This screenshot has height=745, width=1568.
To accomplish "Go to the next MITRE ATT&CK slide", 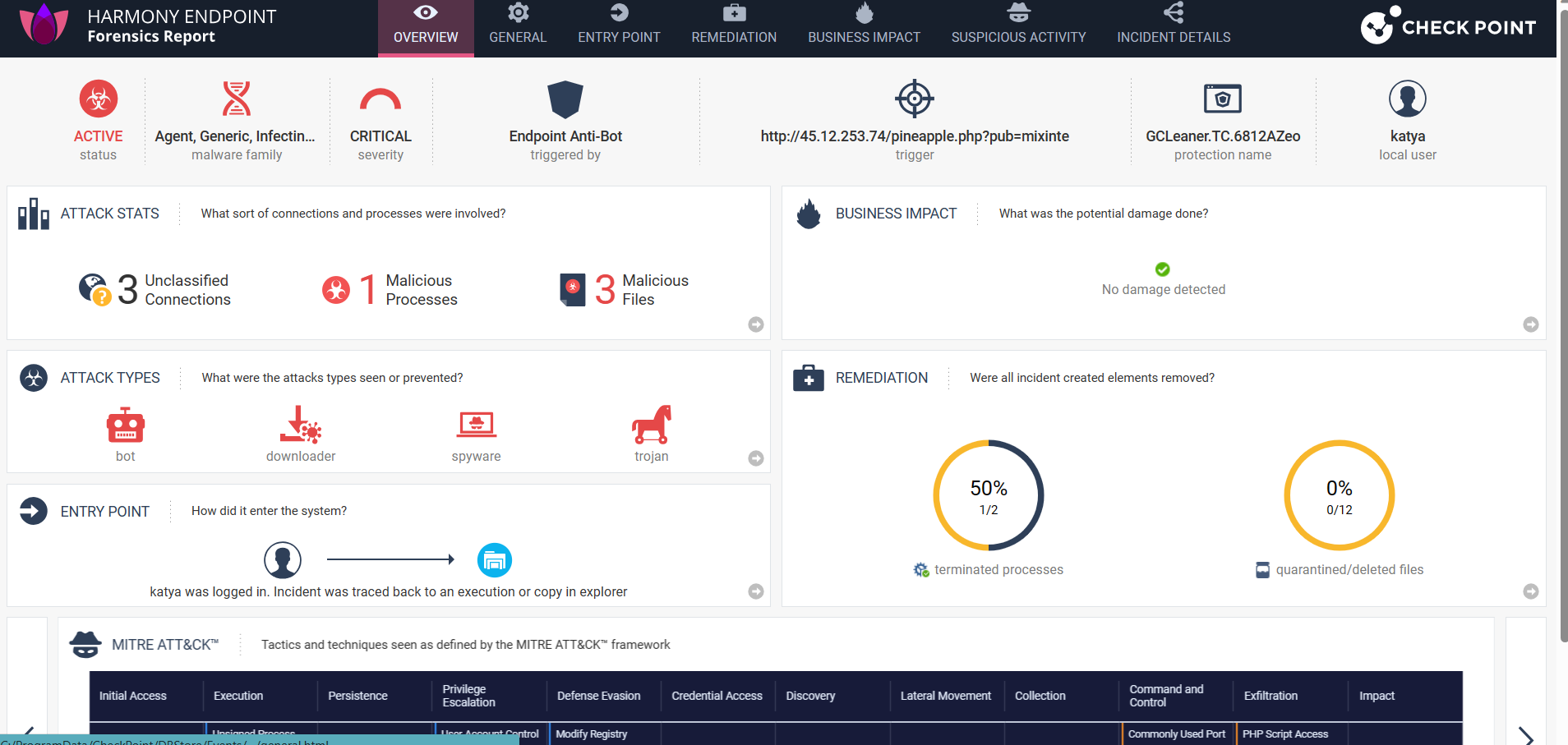I will coord(1526,735).
